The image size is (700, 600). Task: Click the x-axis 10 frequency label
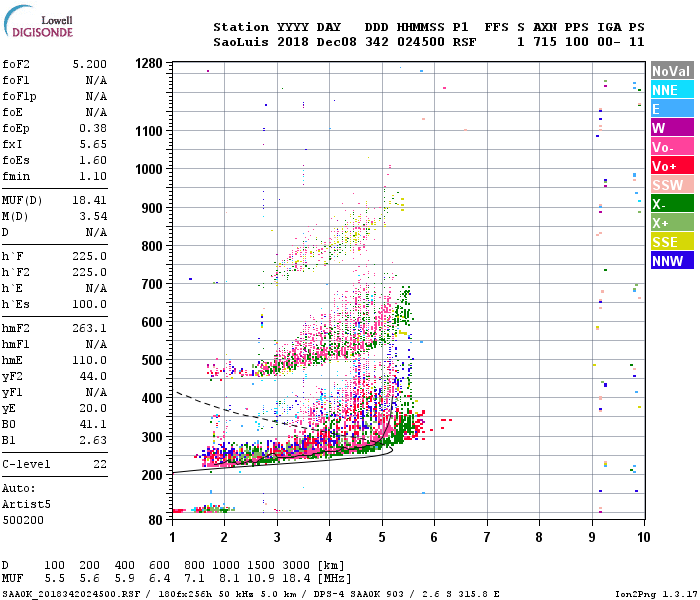tap(644, 537)
